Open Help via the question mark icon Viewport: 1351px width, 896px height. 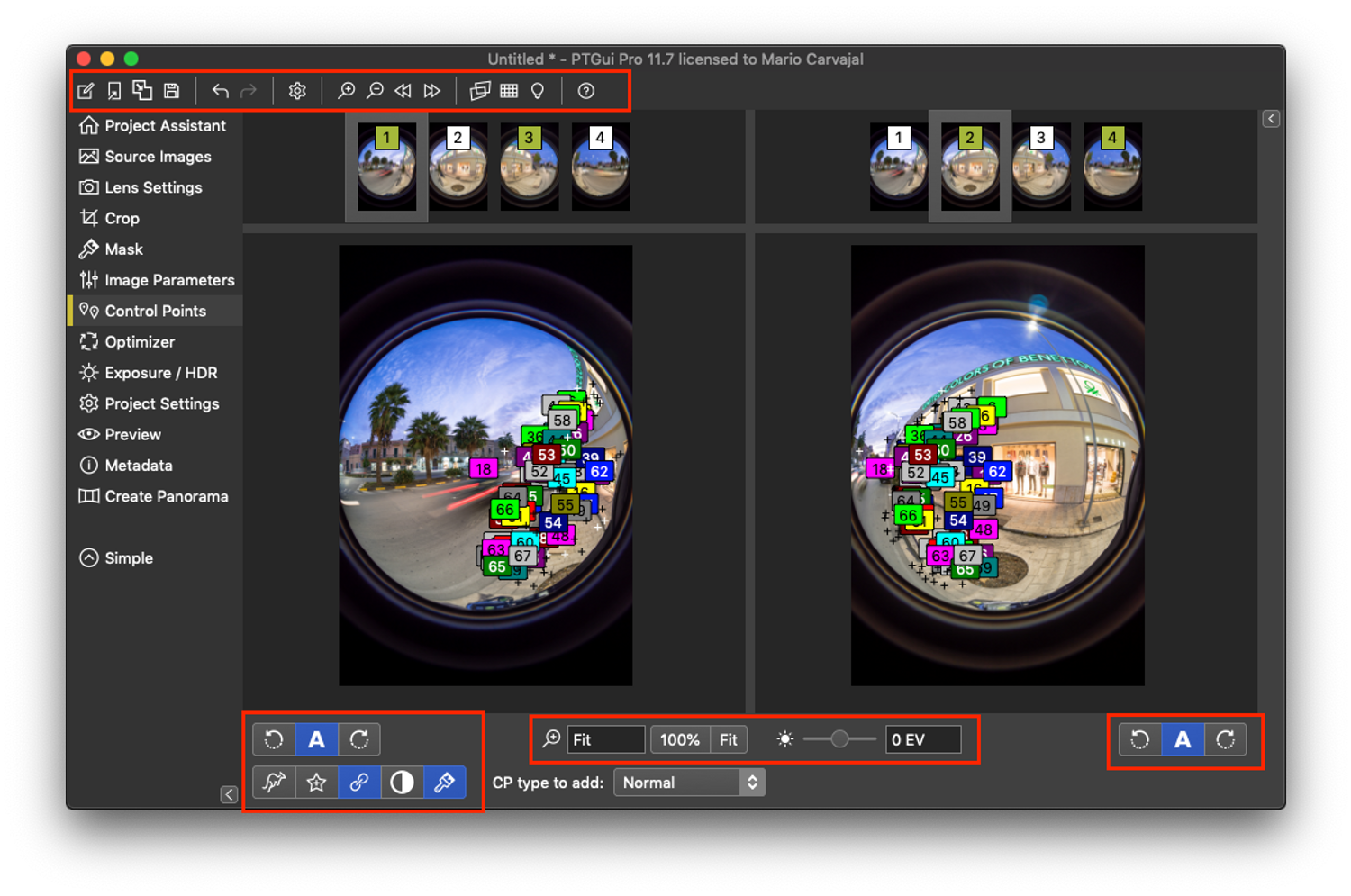pyautogui.click(x=586, y=91)
